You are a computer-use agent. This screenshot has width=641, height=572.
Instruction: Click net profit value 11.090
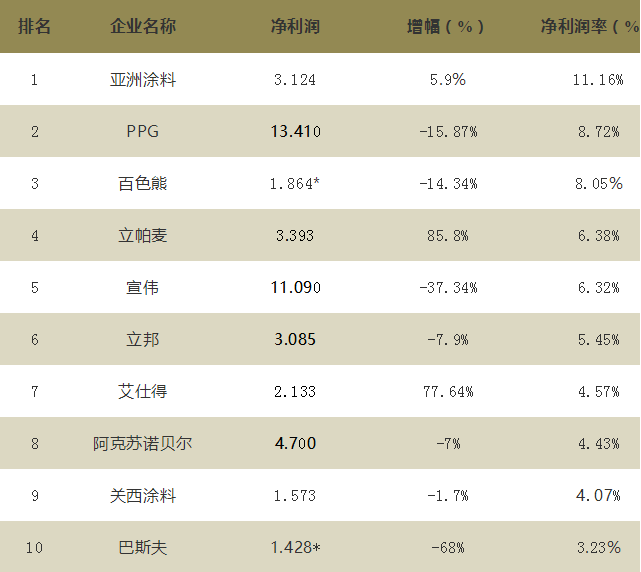[295, 288]
